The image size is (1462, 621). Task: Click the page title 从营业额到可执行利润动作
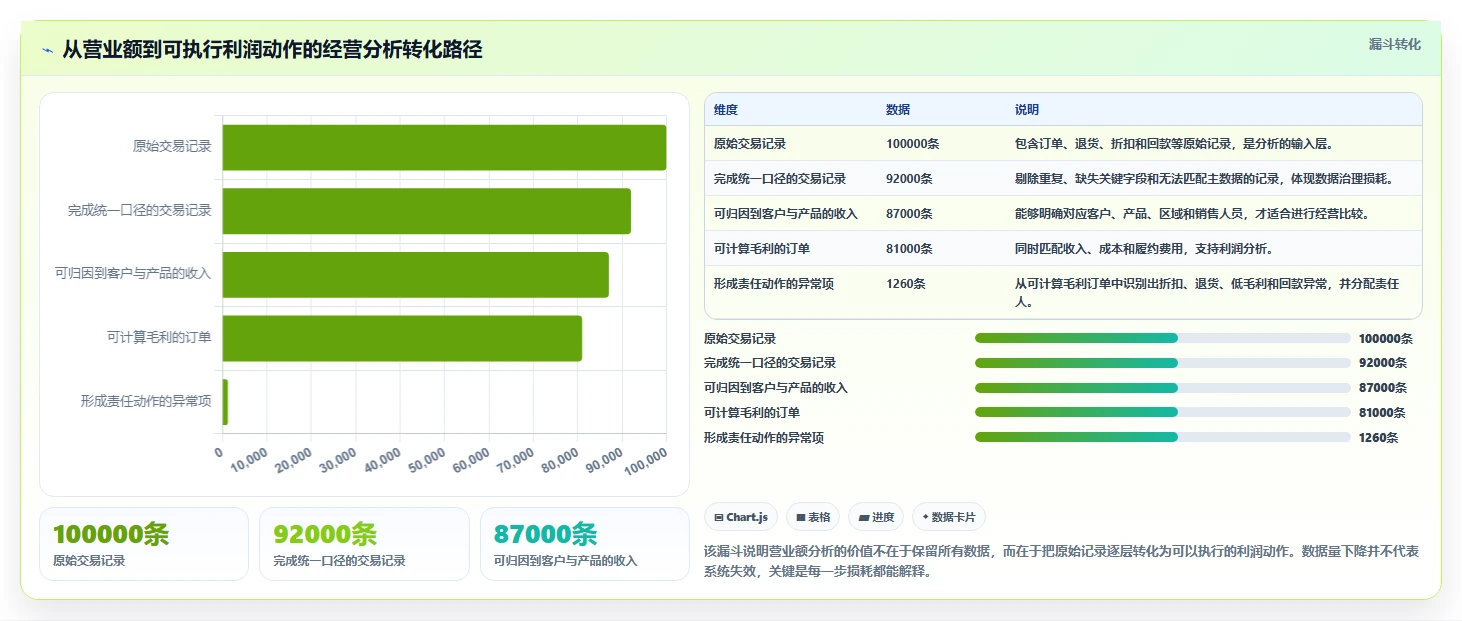(x=272, y=50)
